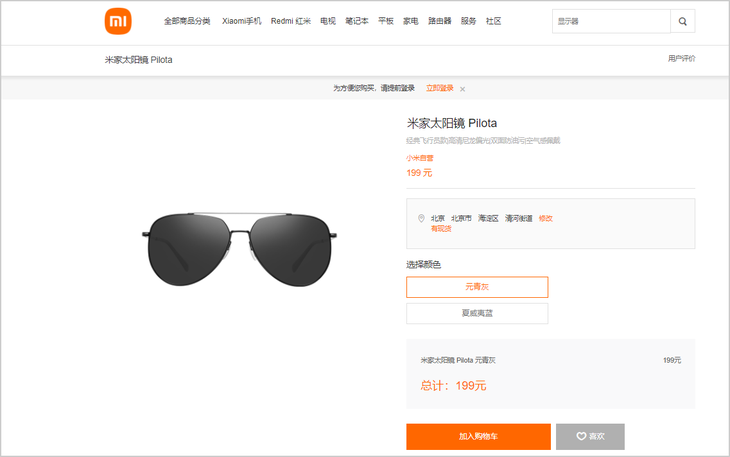The width and height of the screenshot is (730, 457).
Task: Open the Xiaomi手机 menu
Action: pyautogui.click(x=242, y=21)
